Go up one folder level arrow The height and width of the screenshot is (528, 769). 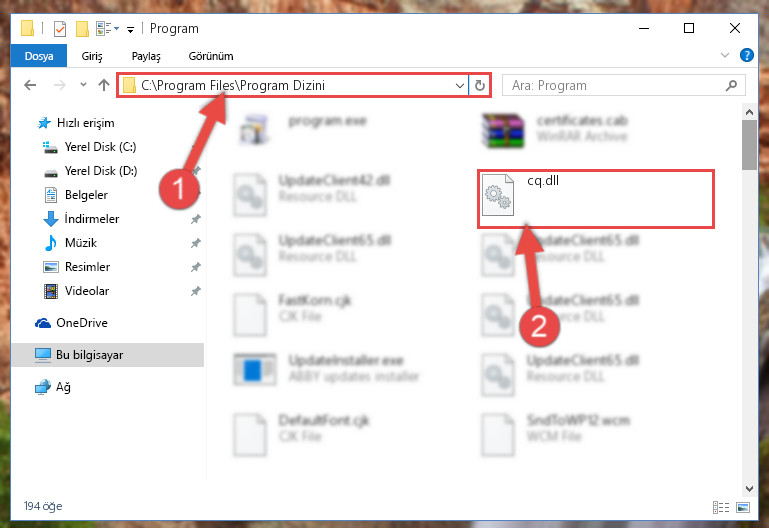(103, 85)
